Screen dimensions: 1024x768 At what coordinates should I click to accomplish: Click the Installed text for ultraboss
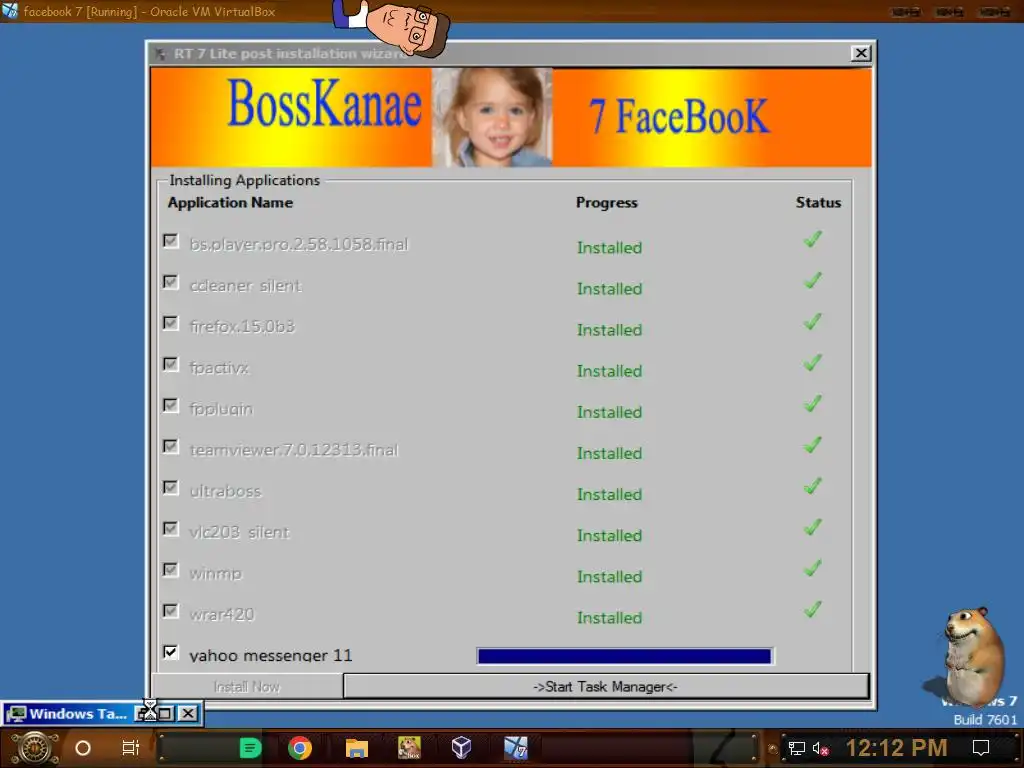[x=609, y=494]
